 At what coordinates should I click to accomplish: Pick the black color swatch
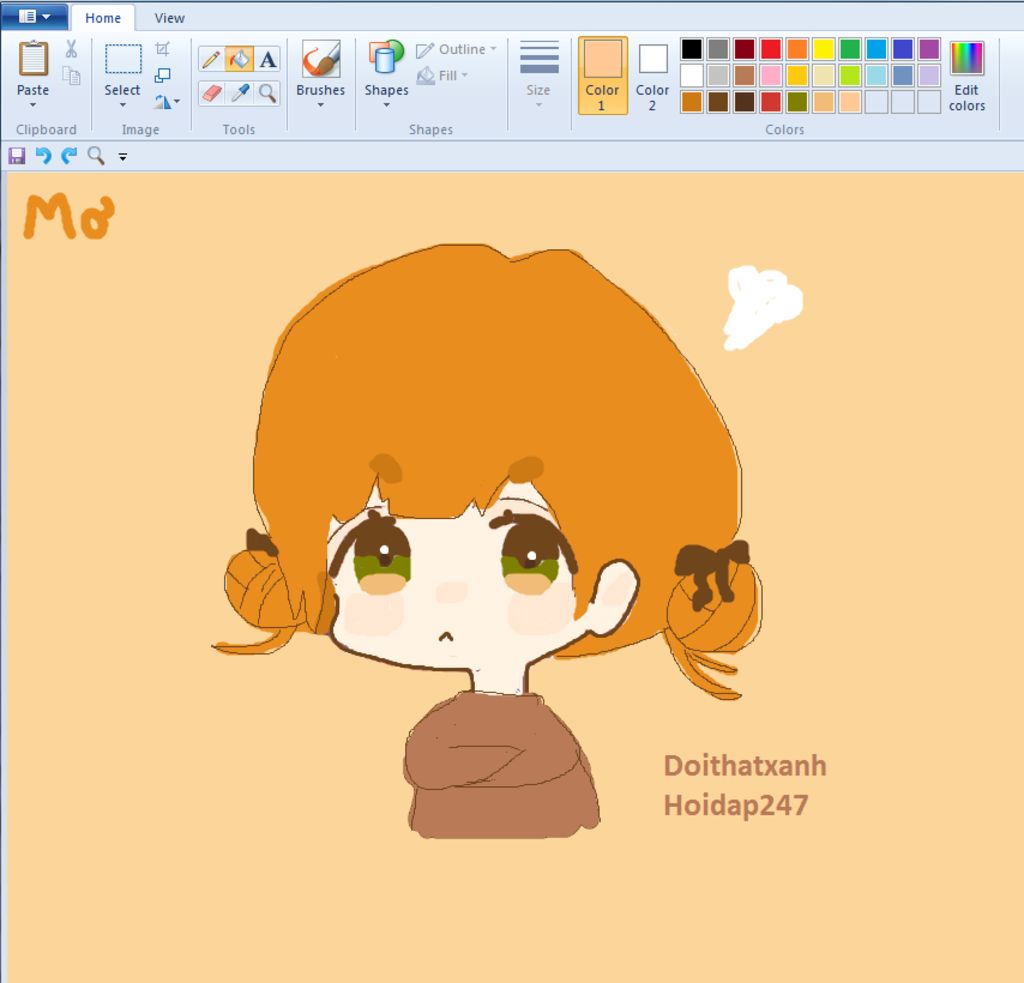coord(692,49)
